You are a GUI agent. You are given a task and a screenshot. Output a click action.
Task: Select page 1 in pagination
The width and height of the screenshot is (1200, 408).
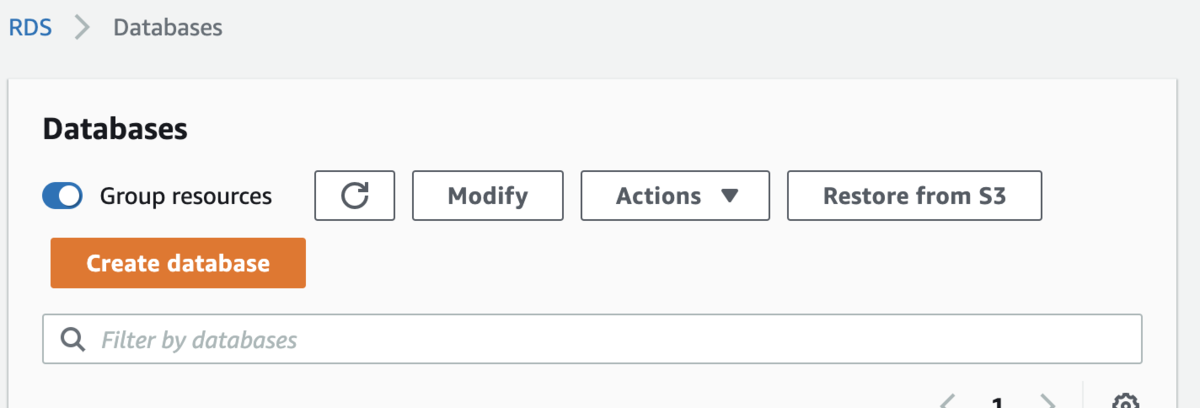click(997, 402)
